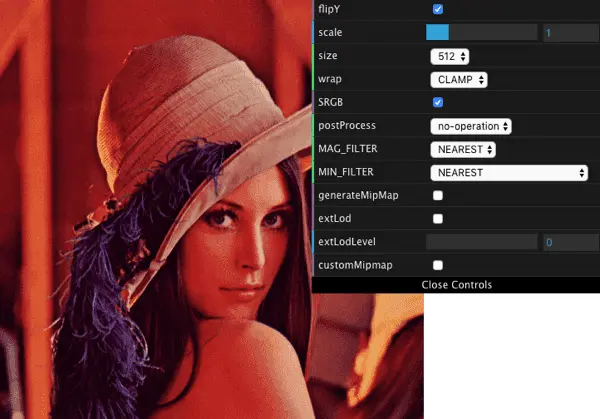Open the postProcess dropdown showing no-operation
This screenshot has width=600, height=419.
click(471, 126)
